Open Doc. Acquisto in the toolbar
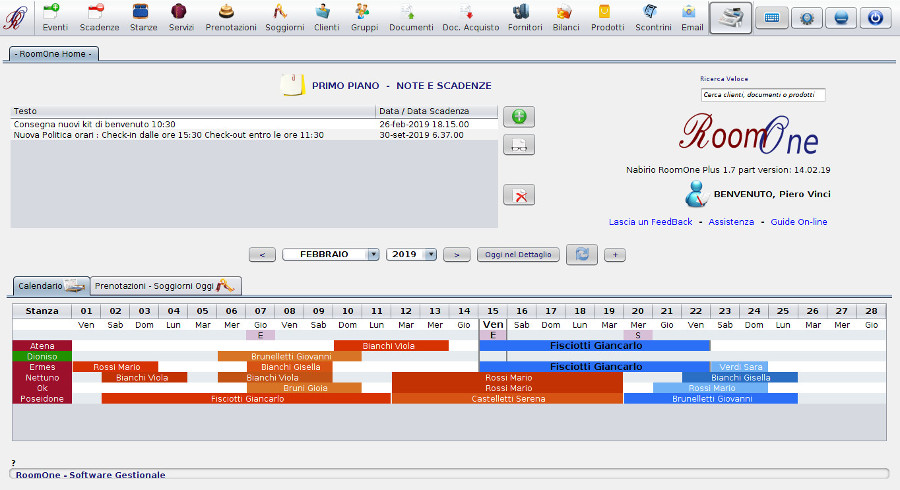Image resolution: width=900 pixels, height=490 pixels. (470, 17)
